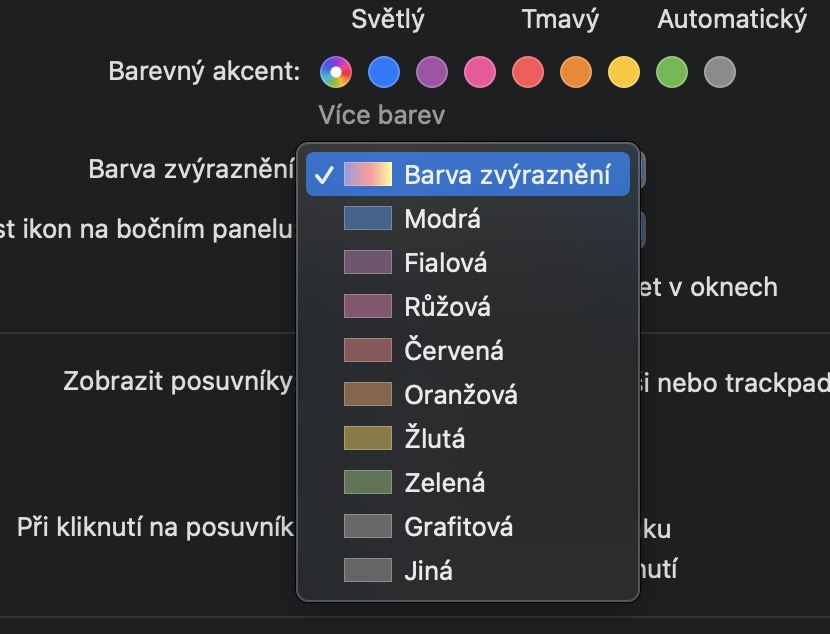This screenshot has height=634, width=830.
Task: Choose Modrá from the highlight menu
Action: (x=442, y=219)
